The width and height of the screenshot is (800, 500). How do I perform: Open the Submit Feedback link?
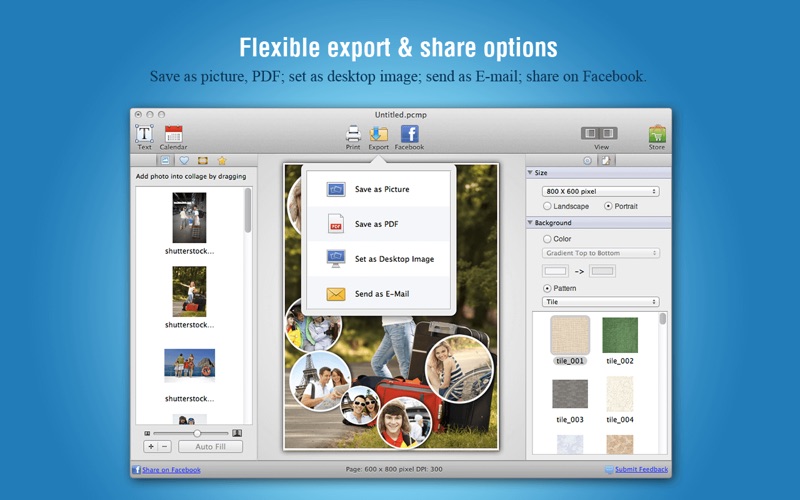tap(641, 469)
